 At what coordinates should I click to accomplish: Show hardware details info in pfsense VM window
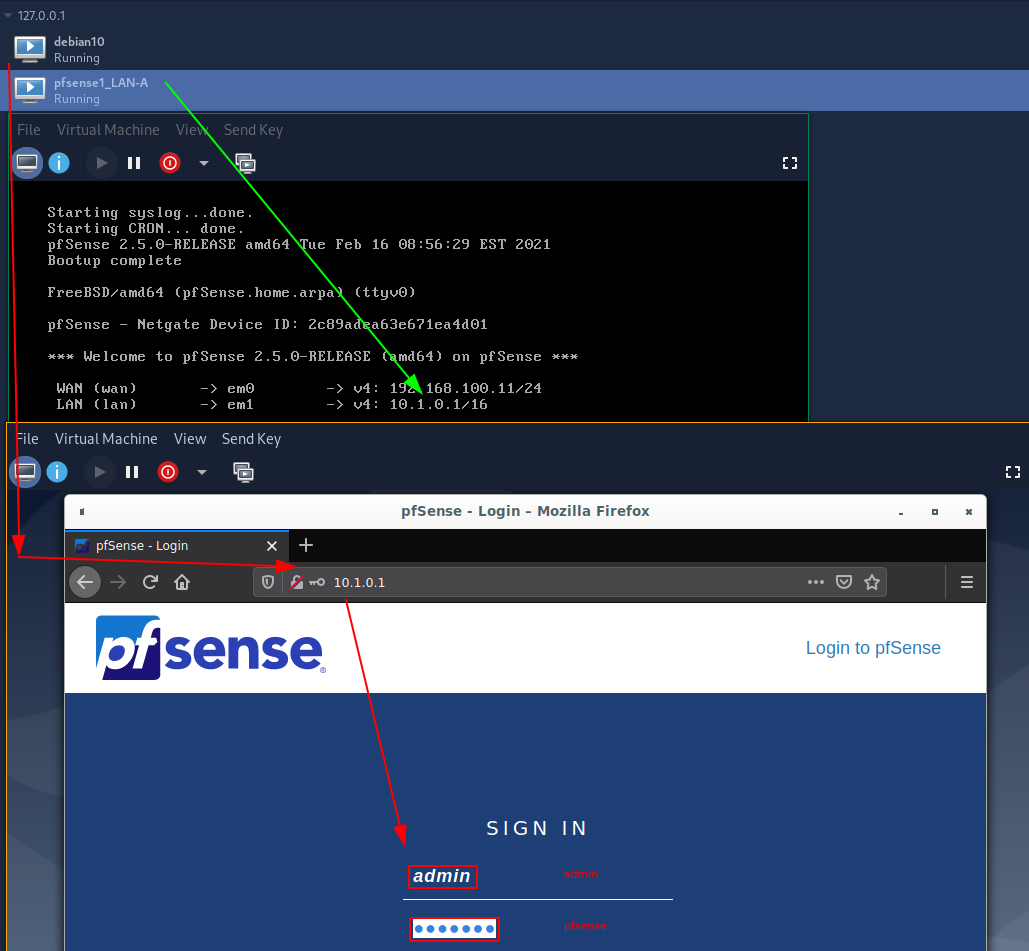pyautogui.click(x=59, y=163)
